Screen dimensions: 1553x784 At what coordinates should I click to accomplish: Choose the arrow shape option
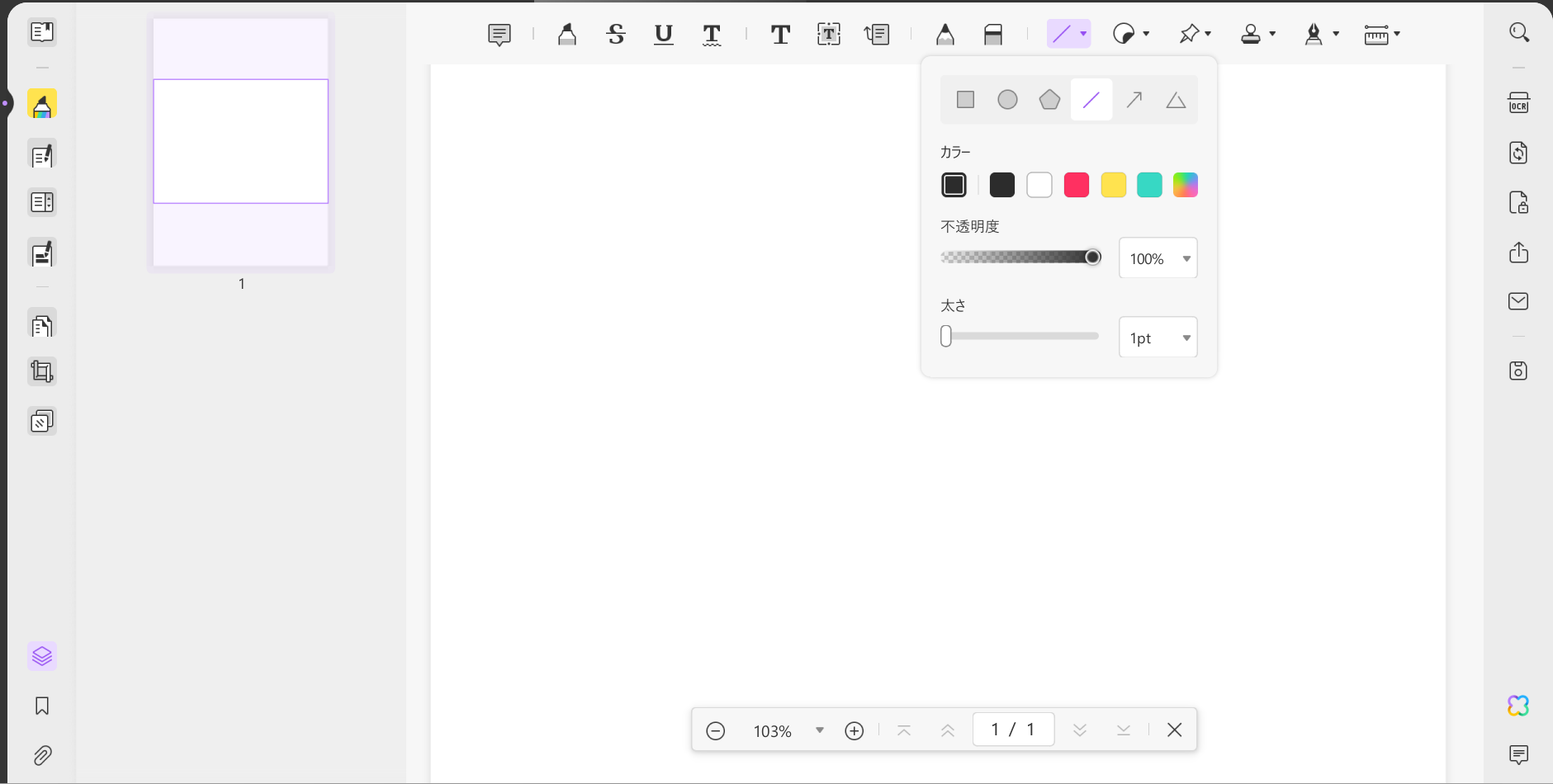1134,100
